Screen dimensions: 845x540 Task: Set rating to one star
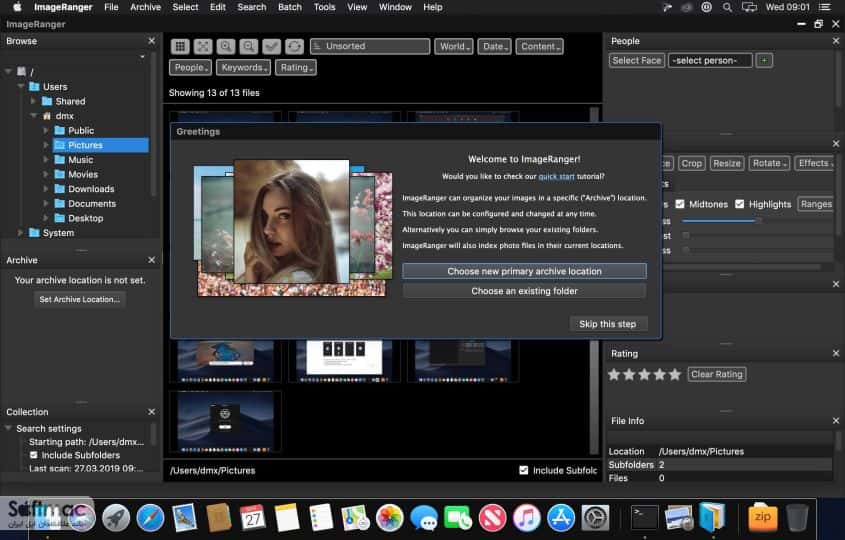(614, 375)
